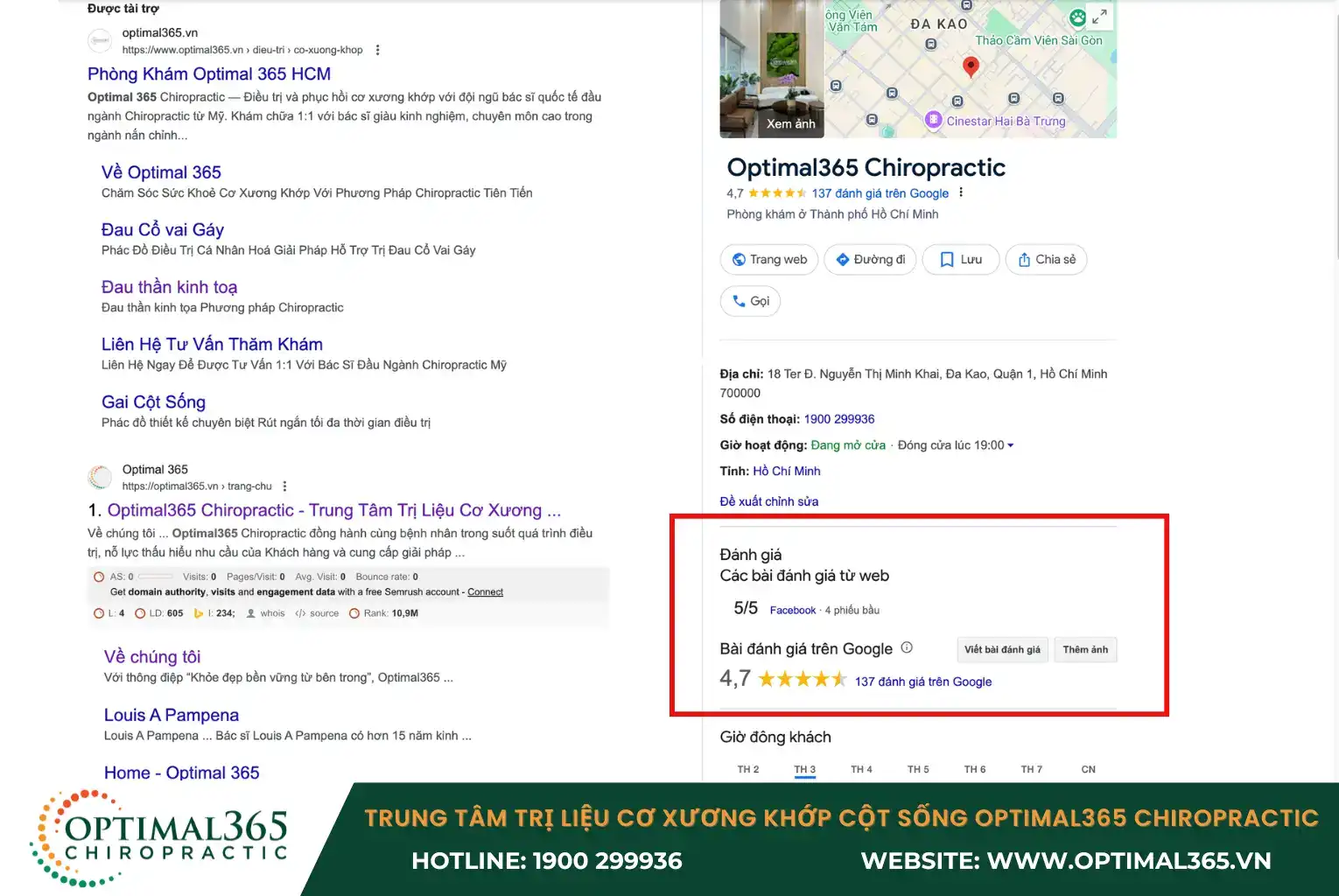Image resolution: width=1339 pixels, height=896 pixels.
Task: Open the Đề xuất chỉnh sửa link
Action: 769,500
